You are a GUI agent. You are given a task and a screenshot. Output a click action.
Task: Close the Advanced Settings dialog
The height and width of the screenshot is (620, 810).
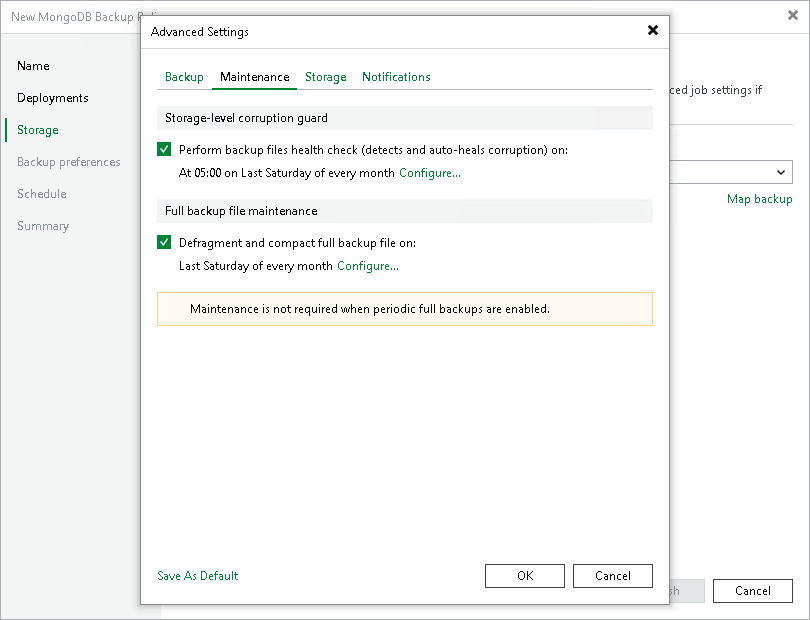[x=653, y=30]
